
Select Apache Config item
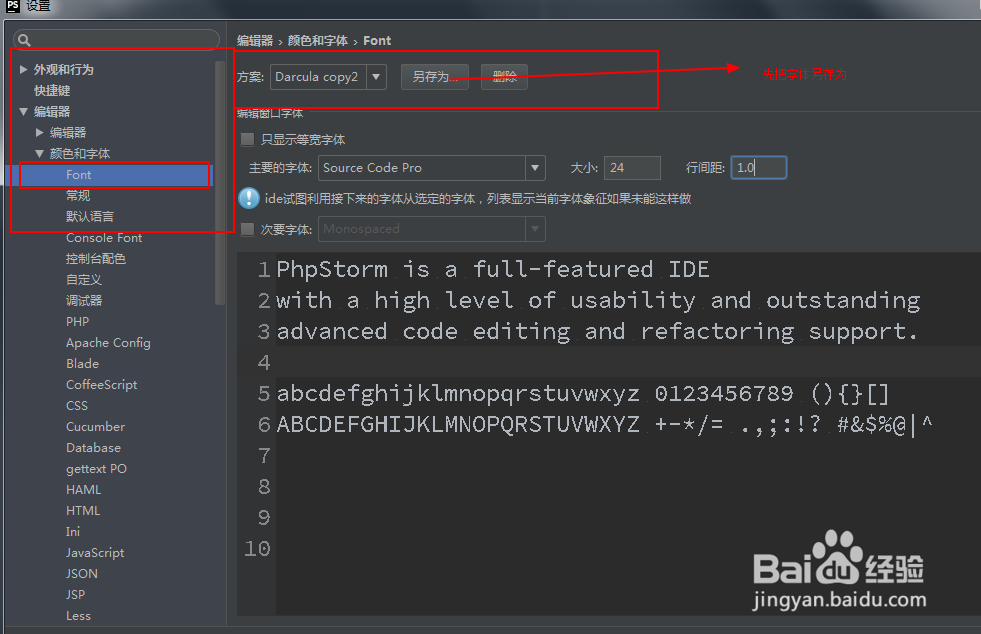click(108, 343)
